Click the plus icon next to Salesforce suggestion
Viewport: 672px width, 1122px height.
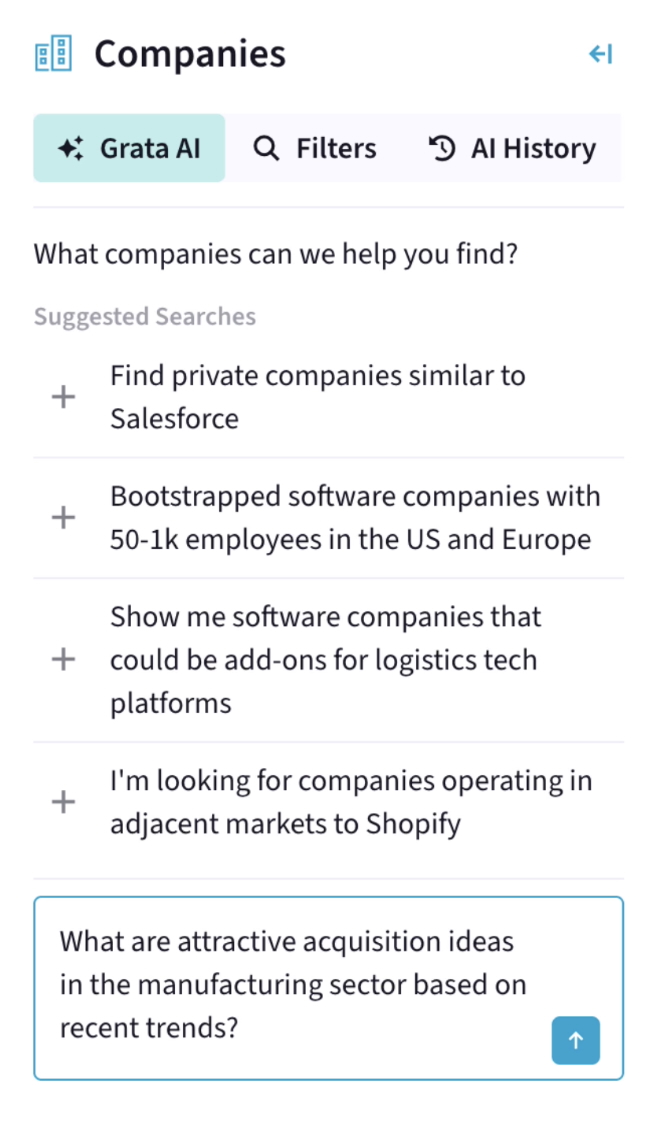click(x=62, y=396)
